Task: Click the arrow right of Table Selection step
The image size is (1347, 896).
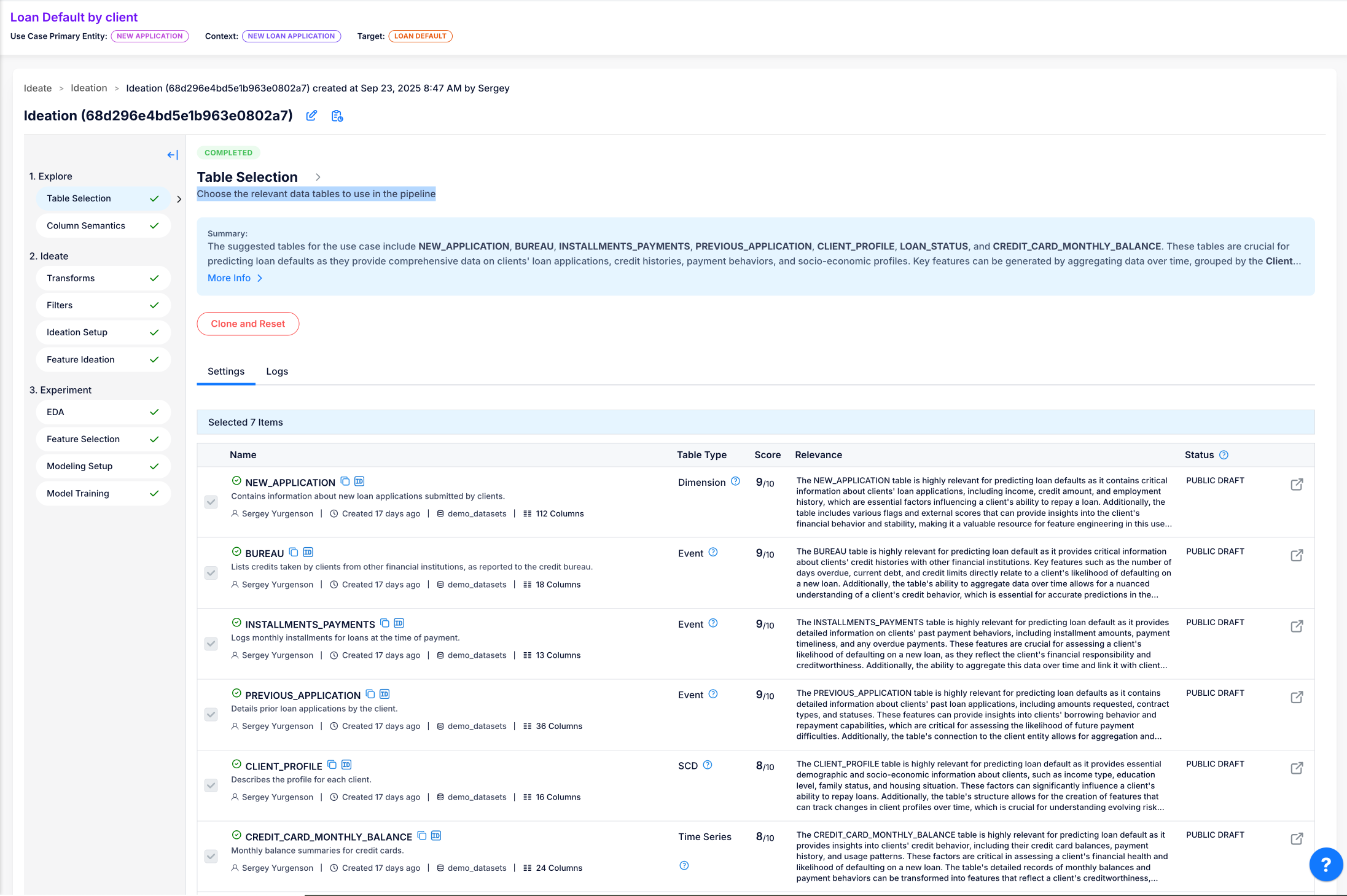Action: [x=179, y=199]
